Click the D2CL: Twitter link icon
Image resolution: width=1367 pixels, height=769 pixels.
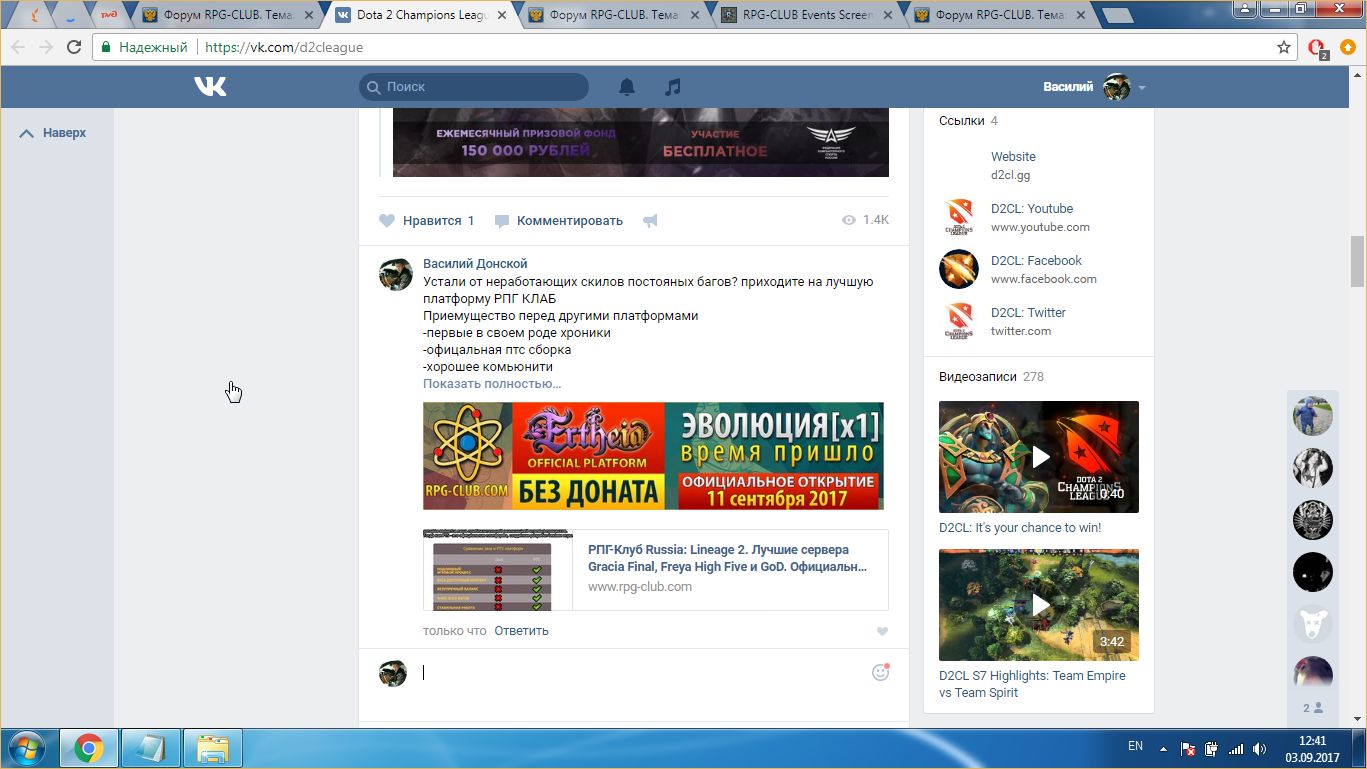click(959, 321)
